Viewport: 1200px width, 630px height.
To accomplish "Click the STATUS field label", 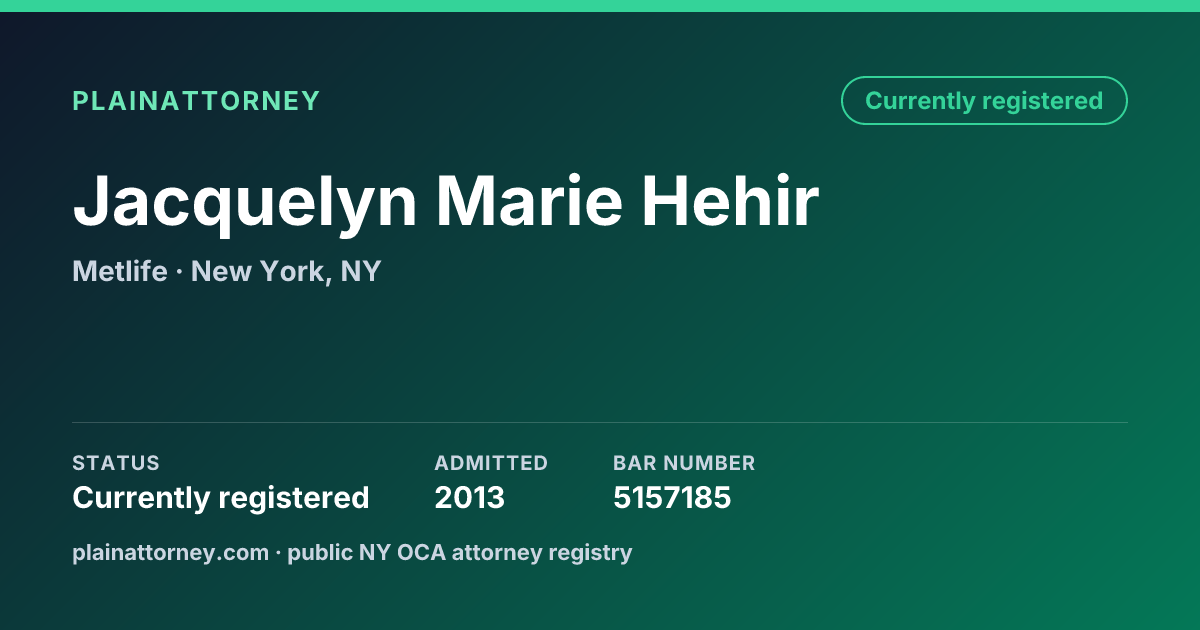I will pos(116,463).
